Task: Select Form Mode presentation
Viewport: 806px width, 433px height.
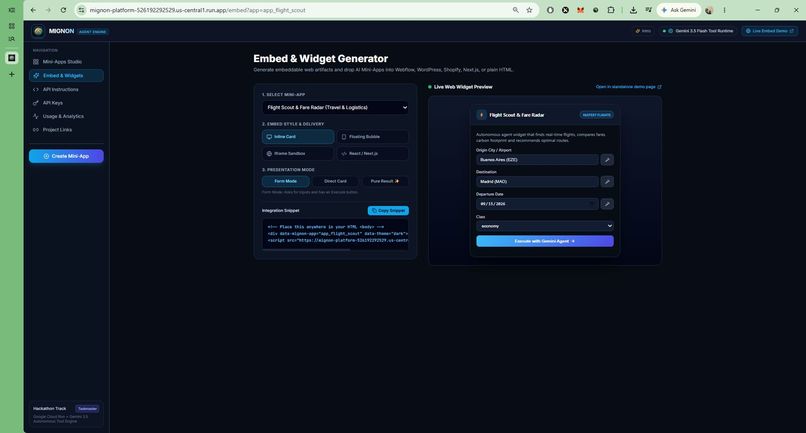Action: pos(286,181)
